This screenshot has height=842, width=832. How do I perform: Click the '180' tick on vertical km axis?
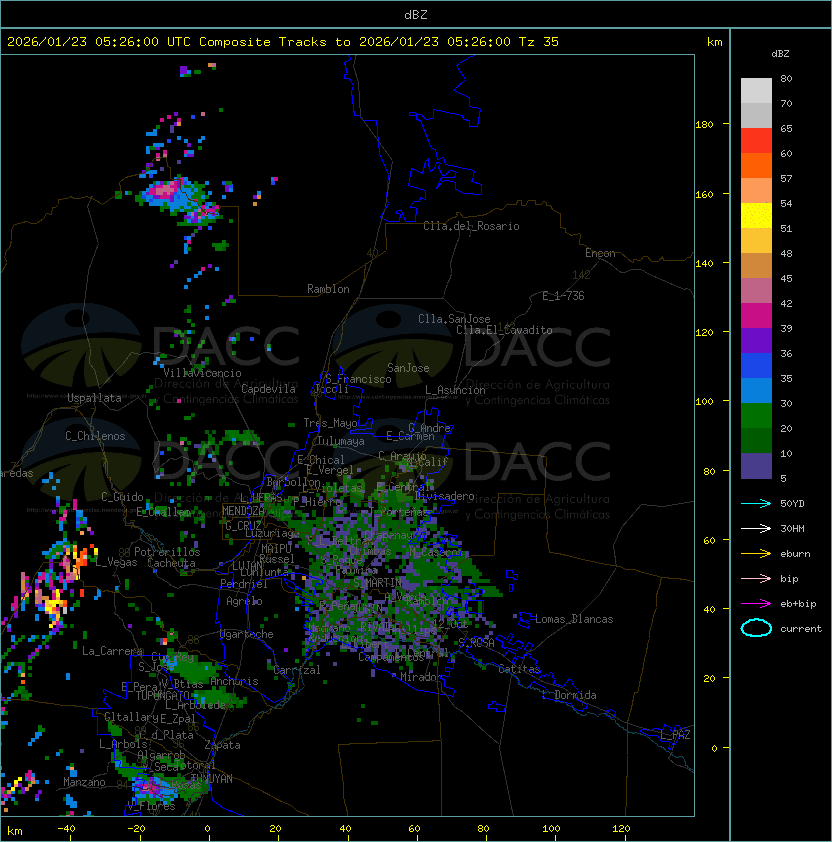click(x=704, y=125)
